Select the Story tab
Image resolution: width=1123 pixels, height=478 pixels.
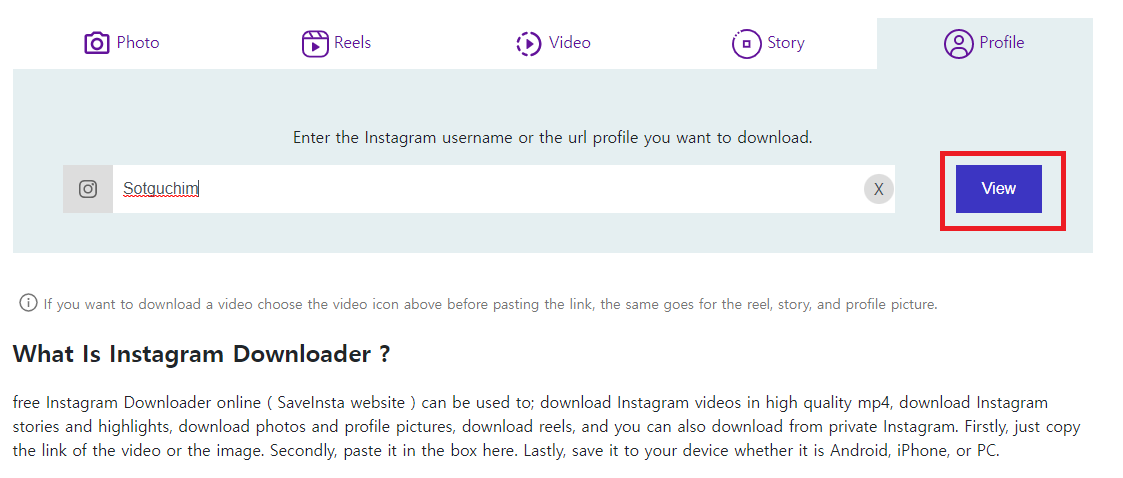pos(768,43)
